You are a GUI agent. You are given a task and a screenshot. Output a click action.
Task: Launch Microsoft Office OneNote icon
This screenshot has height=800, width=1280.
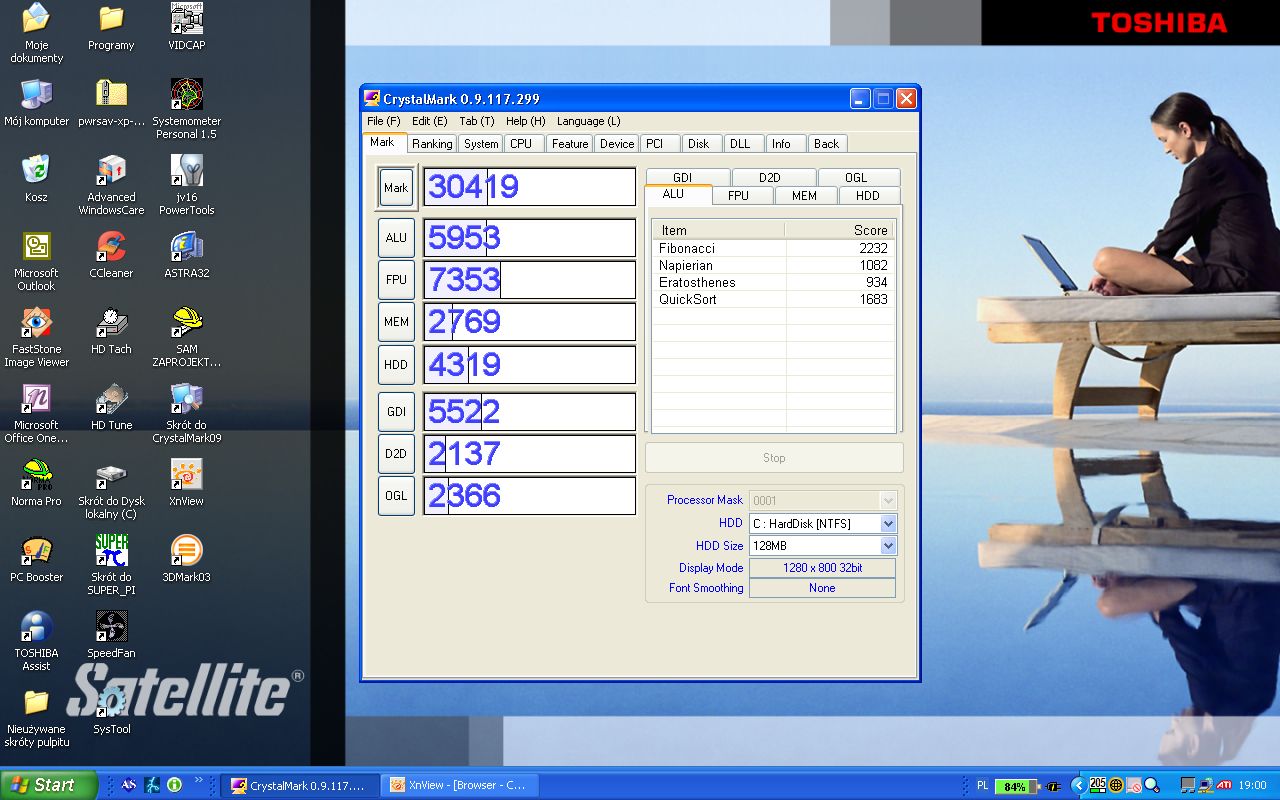point(36,413)
